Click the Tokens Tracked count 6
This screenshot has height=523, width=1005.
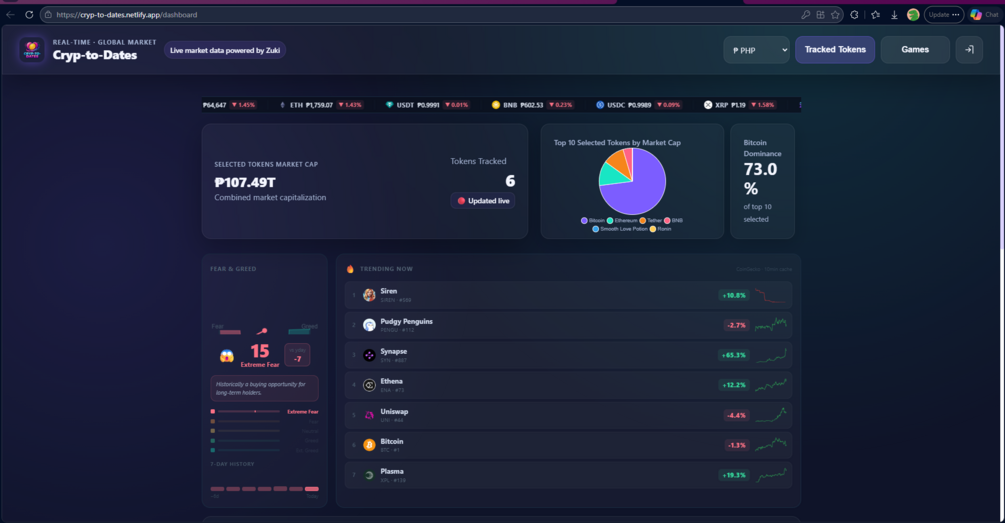click(510, 181)
